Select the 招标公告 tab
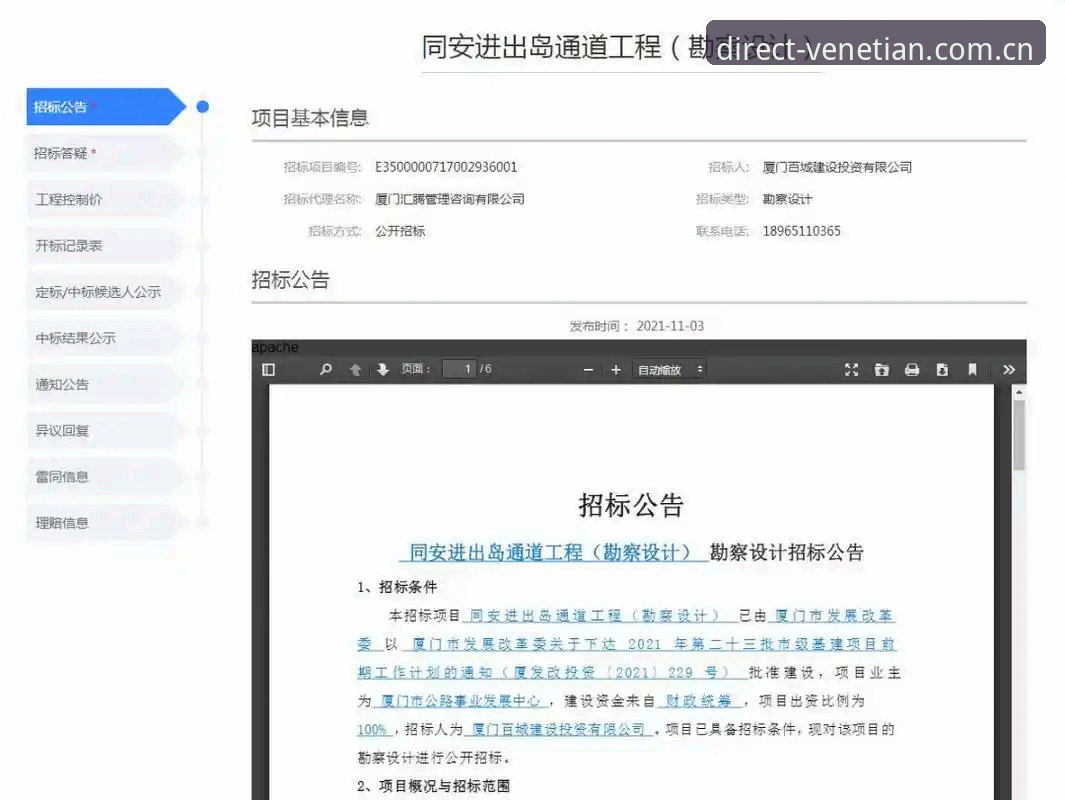The height and width of the screenshot is (800, 1065). pyautogui.click(x=105, y=107)
